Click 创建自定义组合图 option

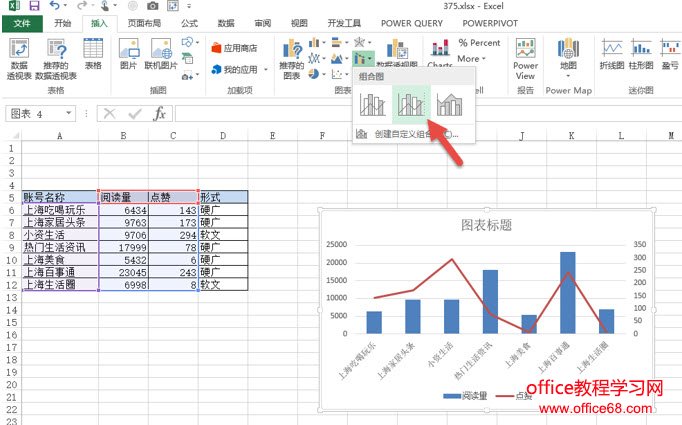410,133
